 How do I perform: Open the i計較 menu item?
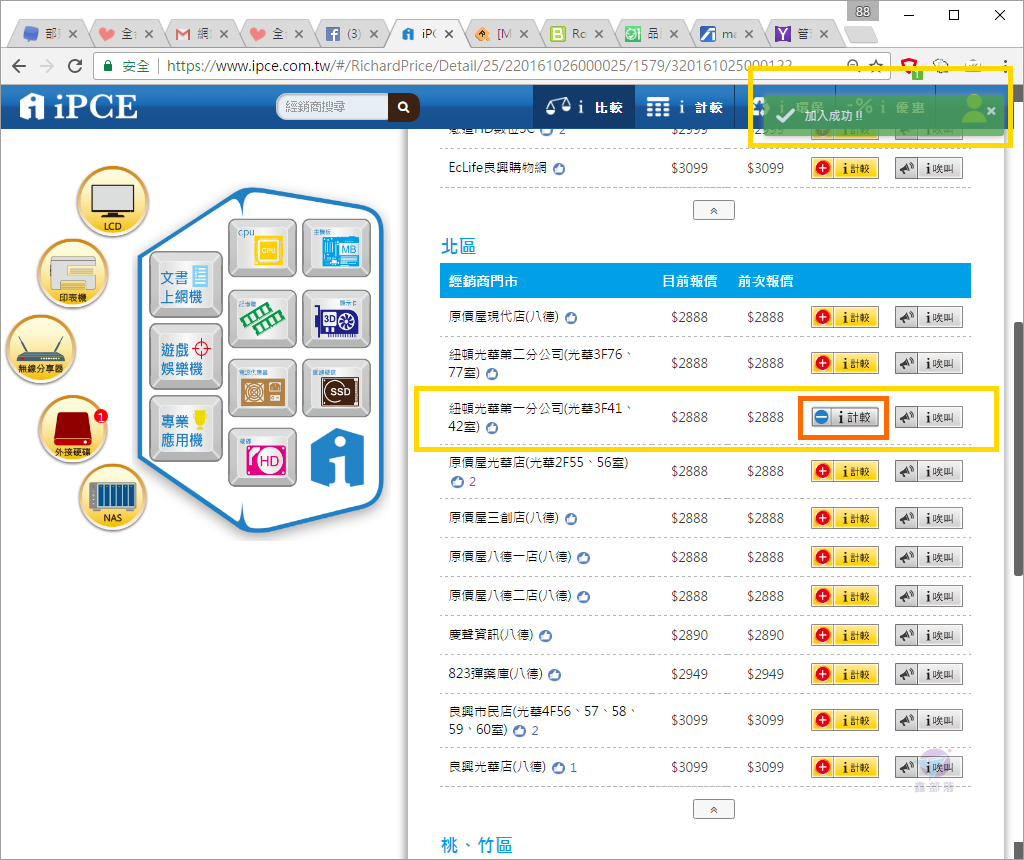(x=684, y=107)
